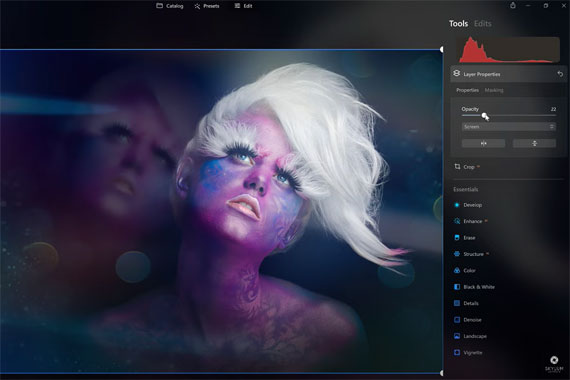
Task: Flip the layer vertically
Action: 534,143
